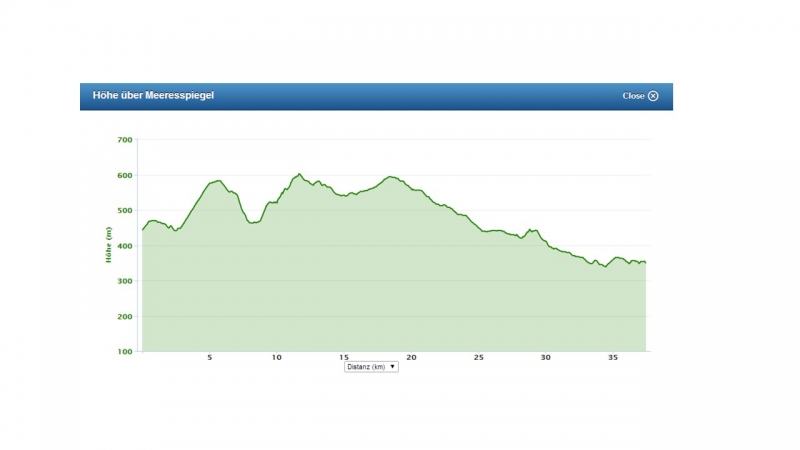800x450 pixels.
Task: Click the circled X close icon
Action: [x=653, y=96]
